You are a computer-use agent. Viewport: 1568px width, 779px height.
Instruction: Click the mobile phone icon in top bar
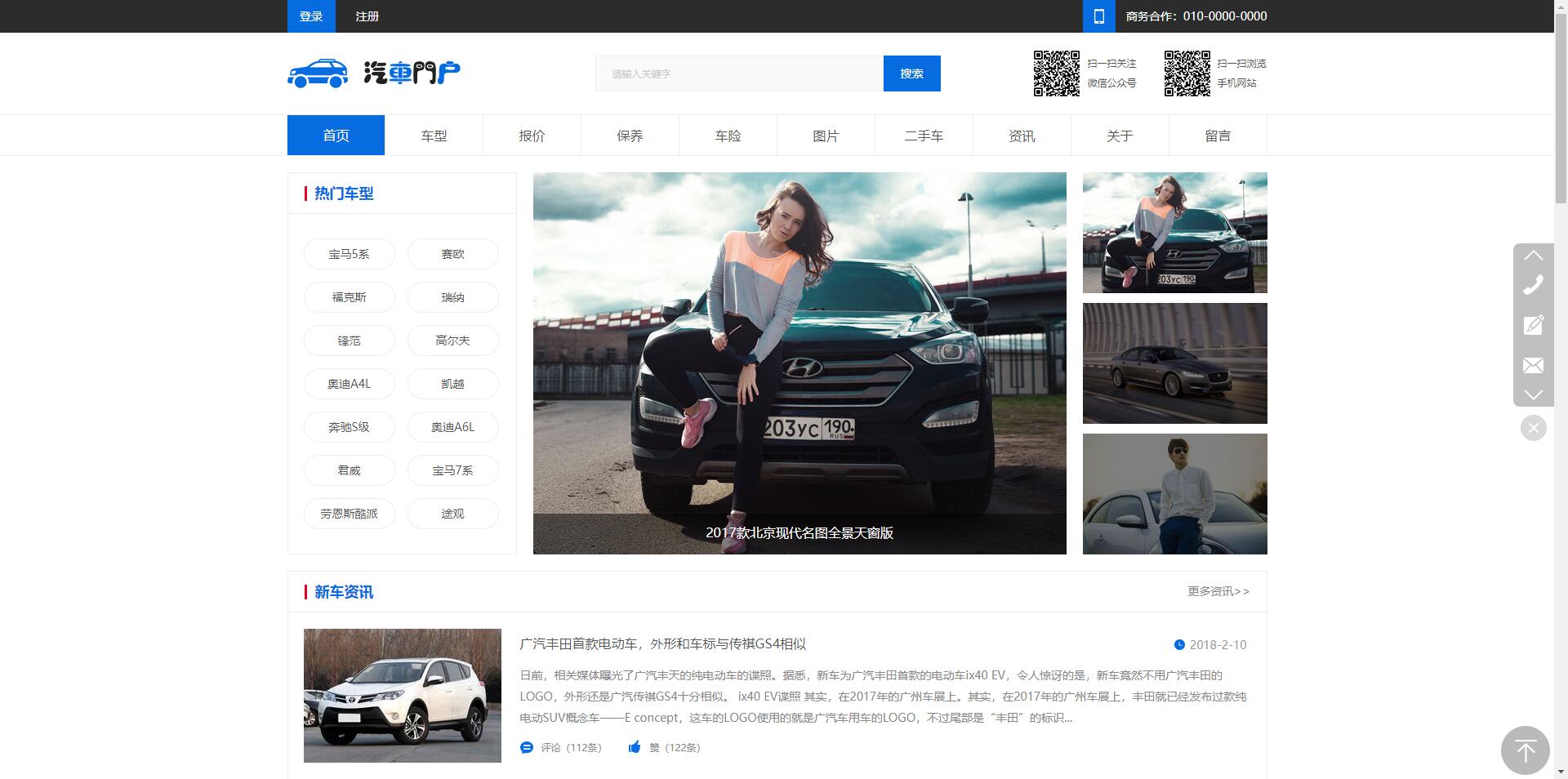pos(1098,16)
